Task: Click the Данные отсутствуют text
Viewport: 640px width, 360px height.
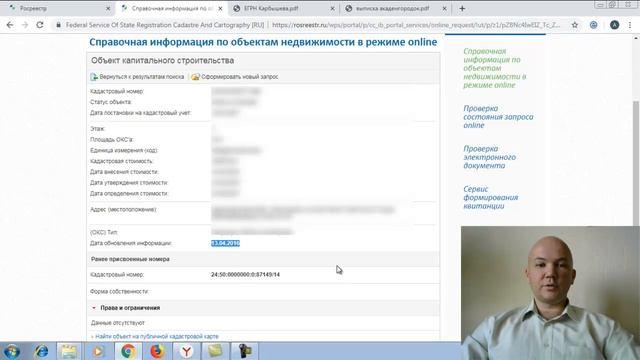Action: [x=118, y=323]
